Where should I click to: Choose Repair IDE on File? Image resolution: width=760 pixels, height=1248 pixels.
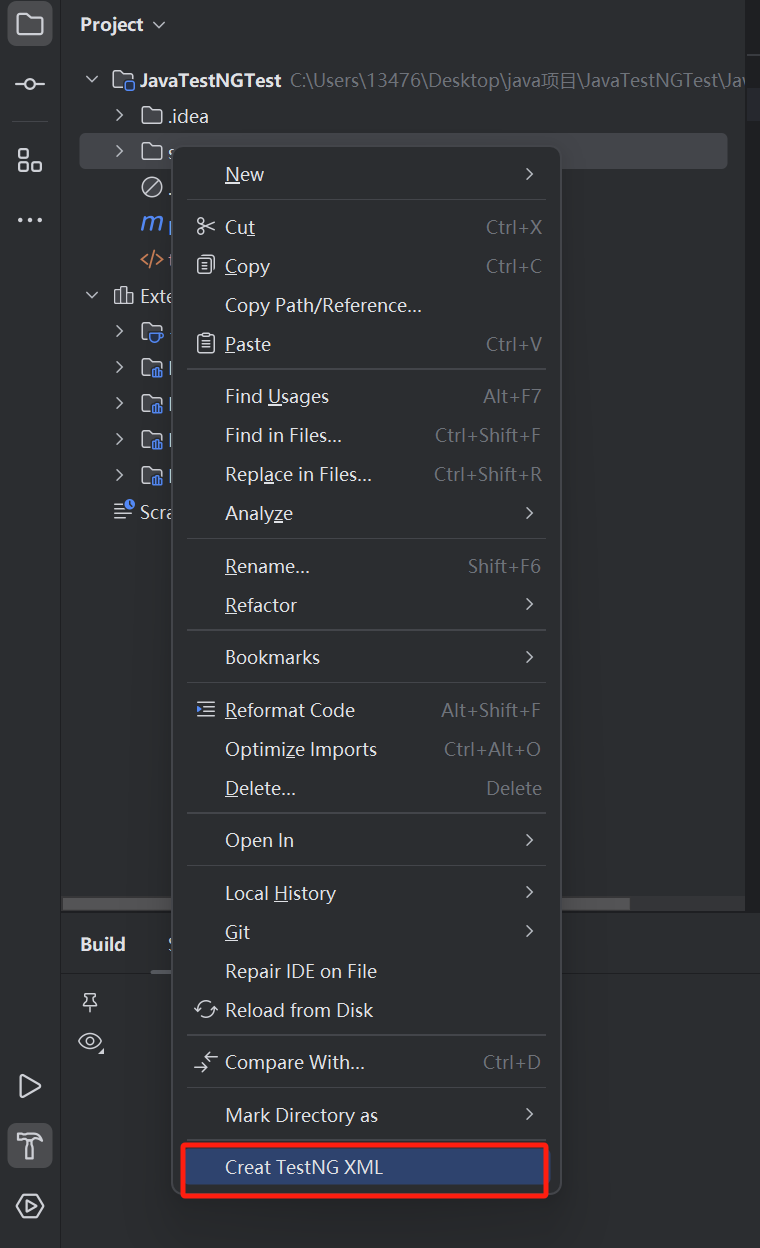(366, 971)
